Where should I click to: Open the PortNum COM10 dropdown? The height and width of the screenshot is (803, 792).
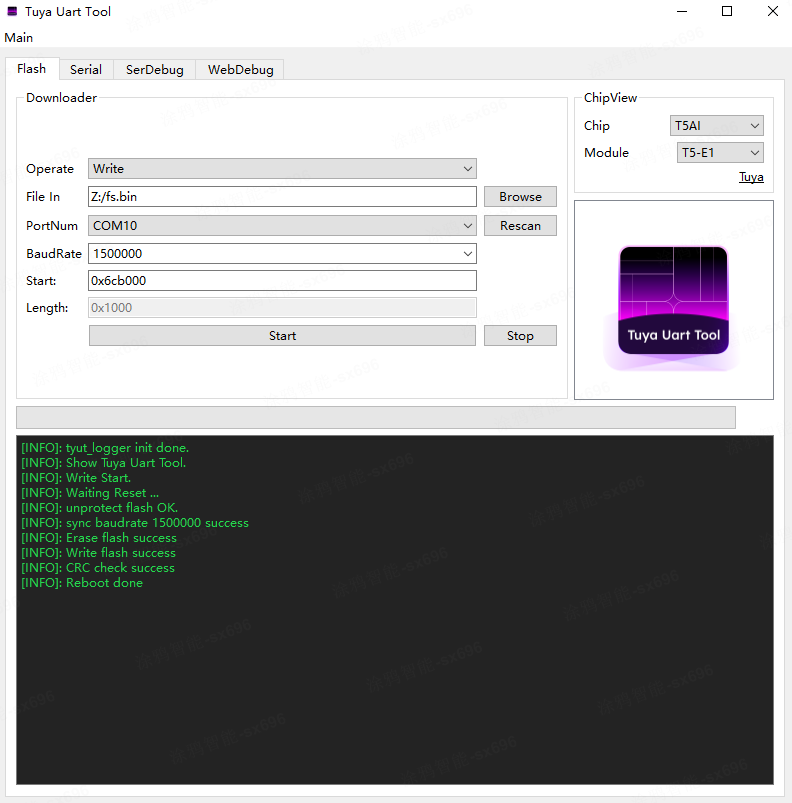coord(282,226)
